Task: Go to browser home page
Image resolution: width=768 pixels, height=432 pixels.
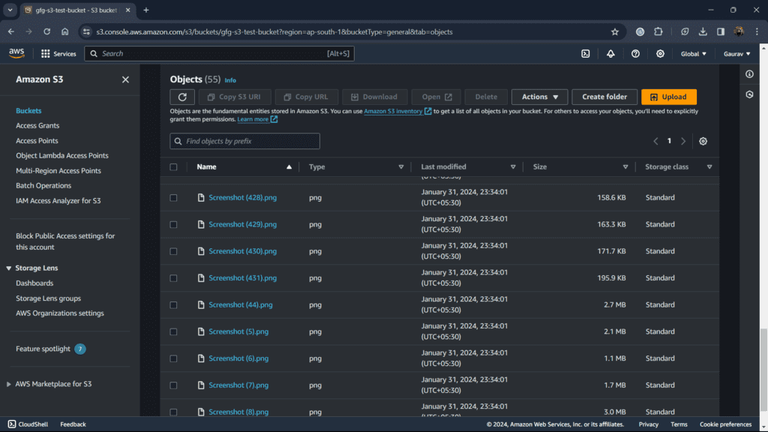Action: click(x=65, y=32)
